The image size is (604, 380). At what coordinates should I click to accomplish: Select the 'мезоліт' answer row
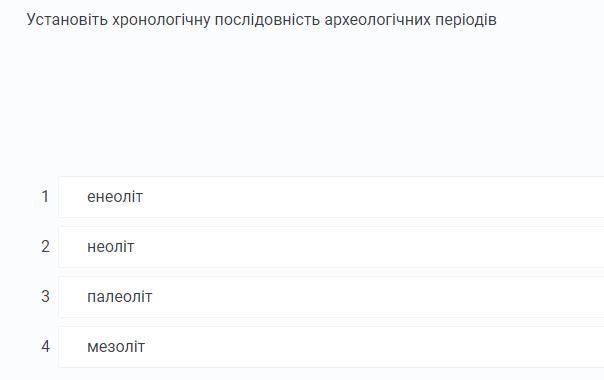331,347
